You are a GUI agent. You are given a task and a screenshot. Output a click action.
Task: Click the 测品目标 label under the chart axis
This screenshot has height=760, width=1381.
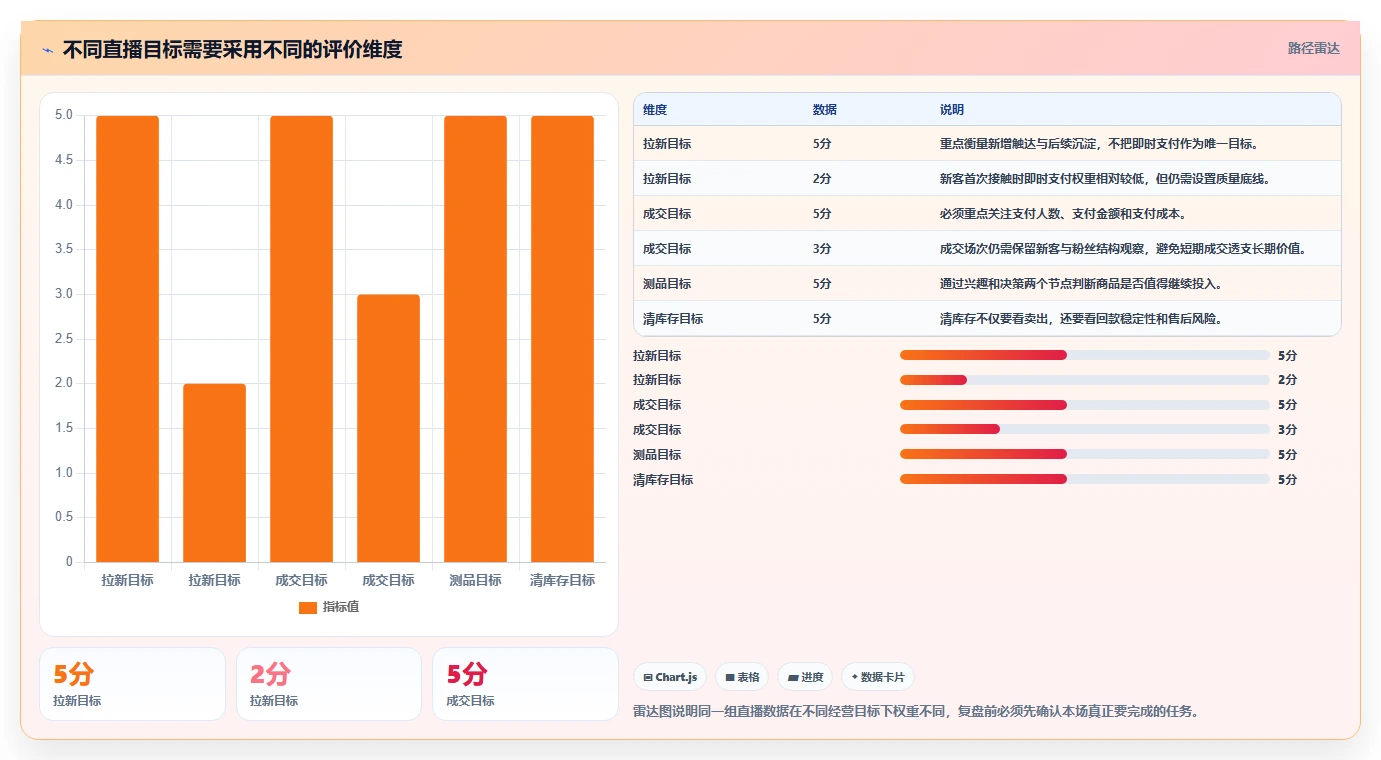point(475,580)
